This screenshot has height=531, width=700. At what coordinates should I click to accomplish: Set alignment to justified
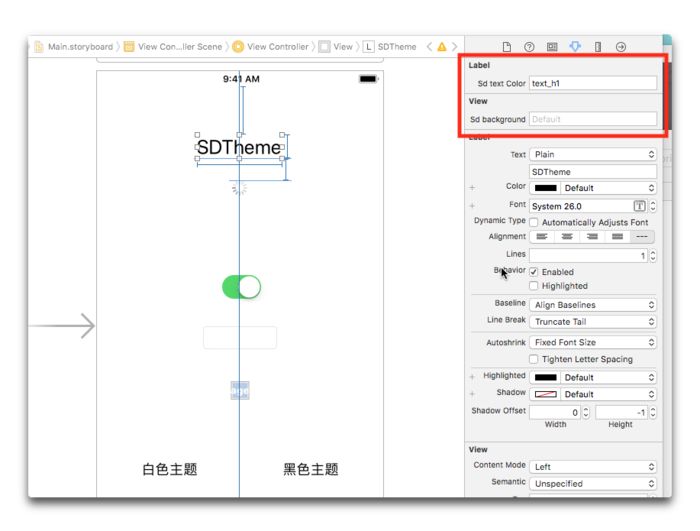coord(617,236)
